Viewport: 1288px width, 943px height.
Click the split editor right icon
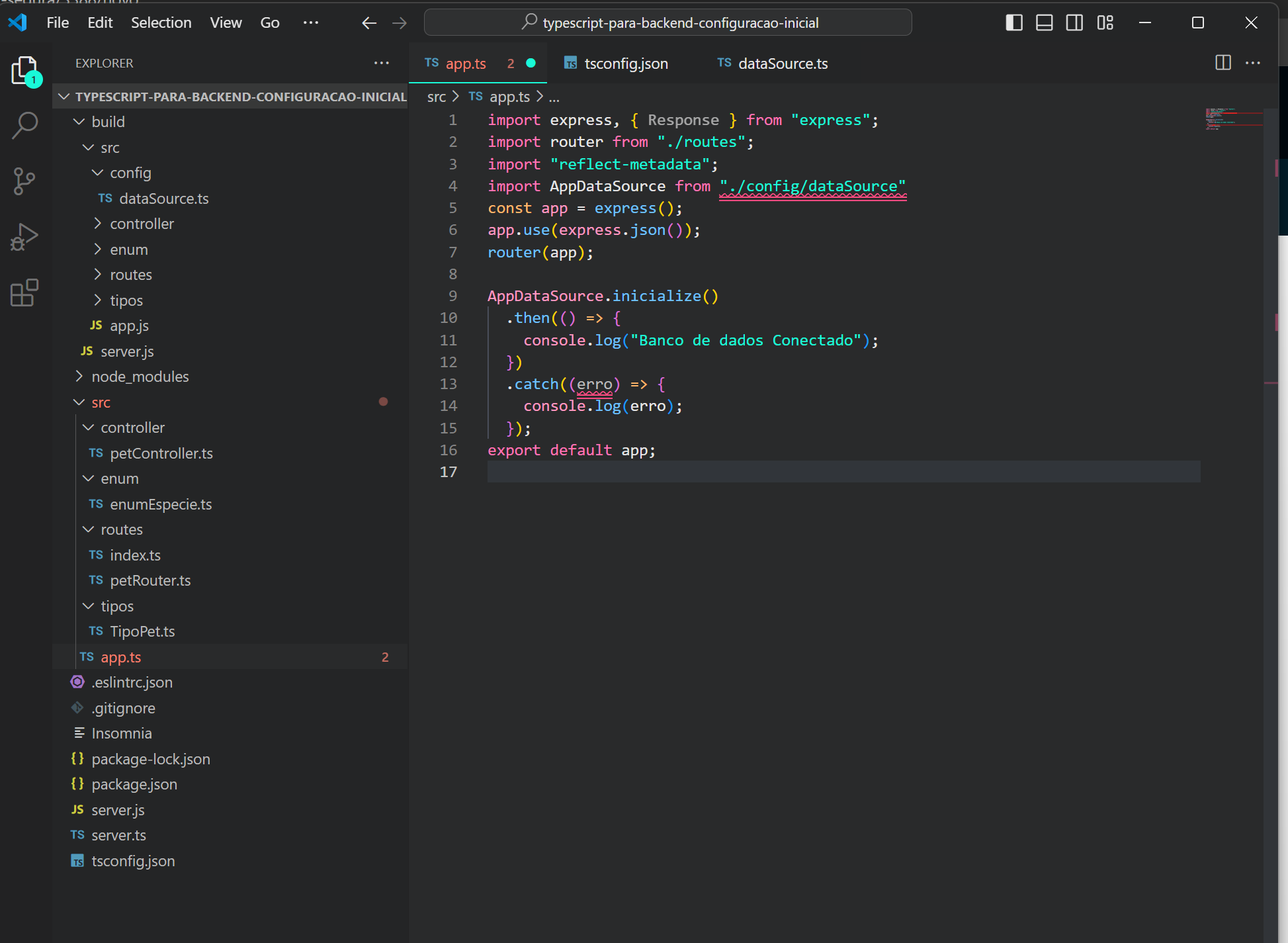(1223, 63)
